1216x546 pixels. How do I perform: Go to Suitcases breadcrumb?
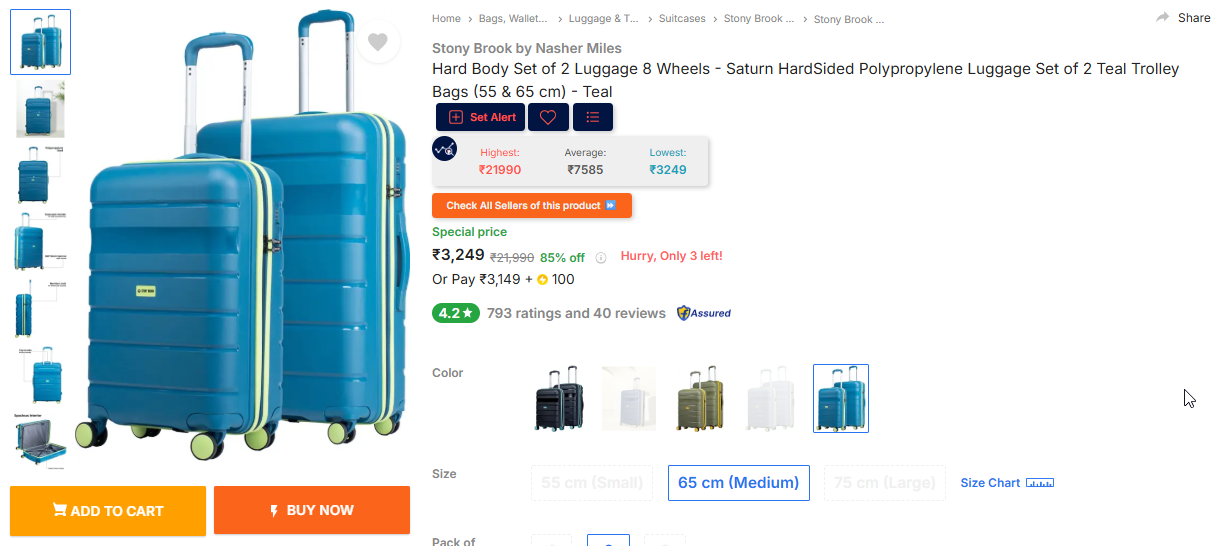click(x=682, y=19)
